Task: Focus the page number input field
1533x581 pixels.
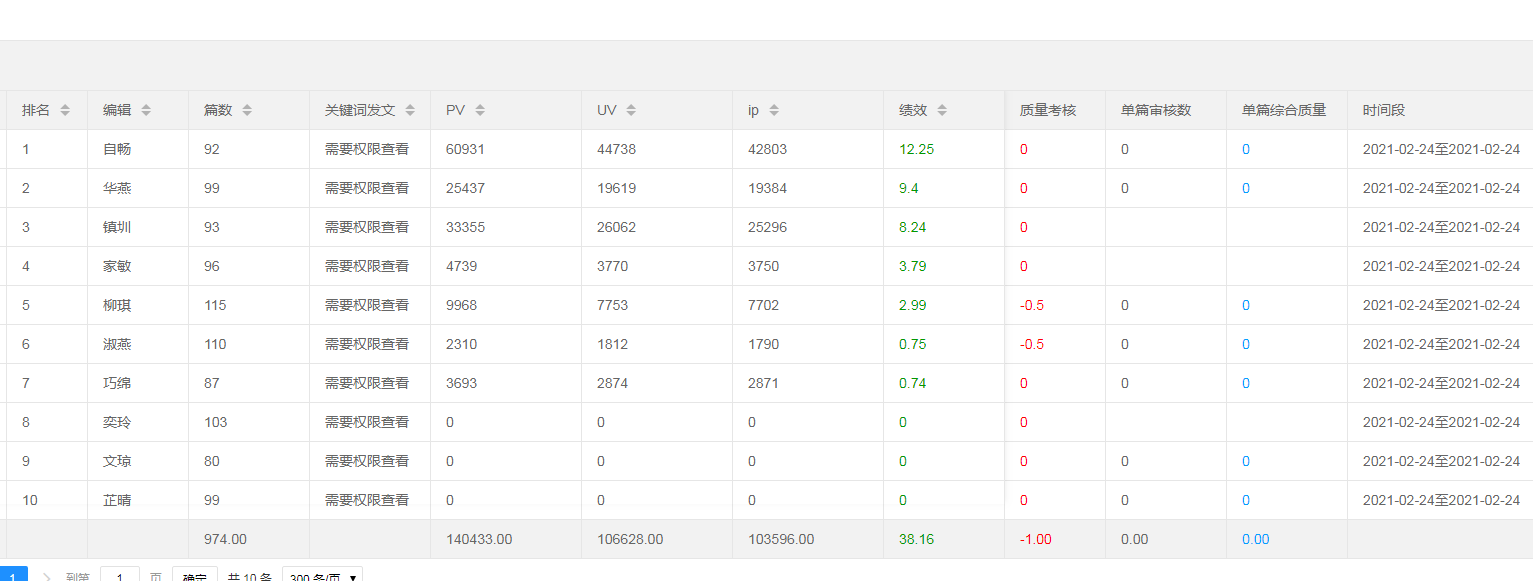Action: (x=120, y=577)
